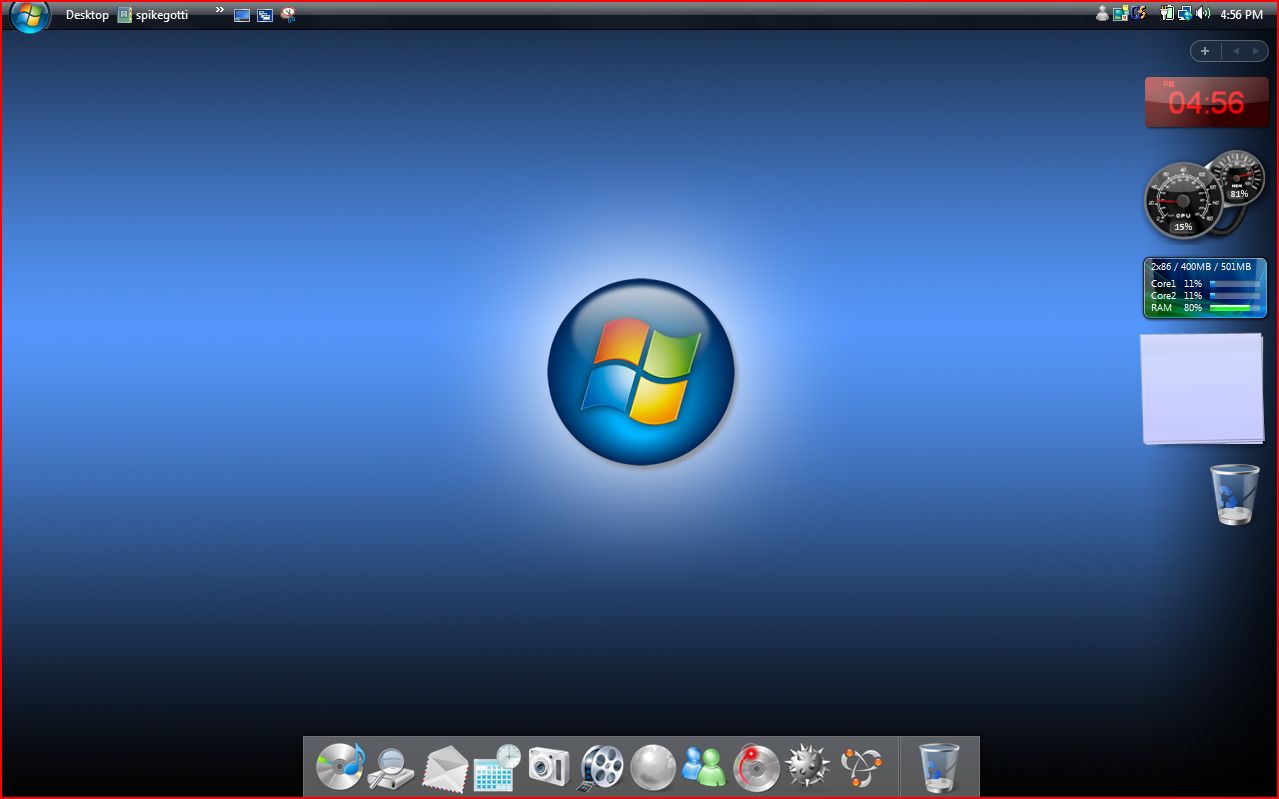Click the sidebar previous page arrow
Viewport: 1279px width, 799px height.
tap(1235, 51)
